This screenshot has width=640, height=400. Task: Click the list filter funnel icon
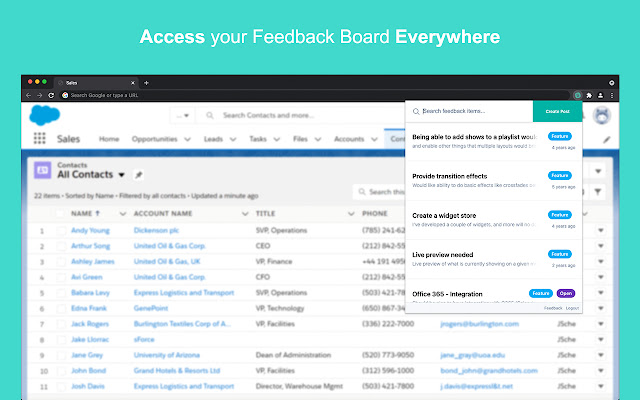(x=598, y=191)
